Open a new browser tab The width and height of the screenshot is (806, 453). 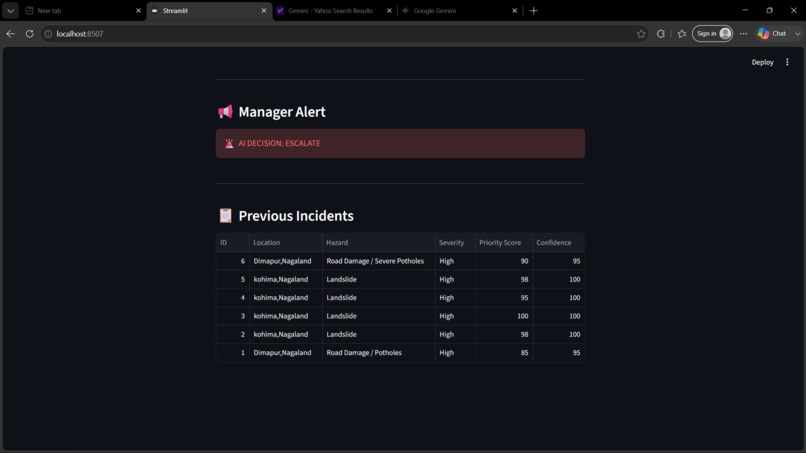(x=534, y=10)
